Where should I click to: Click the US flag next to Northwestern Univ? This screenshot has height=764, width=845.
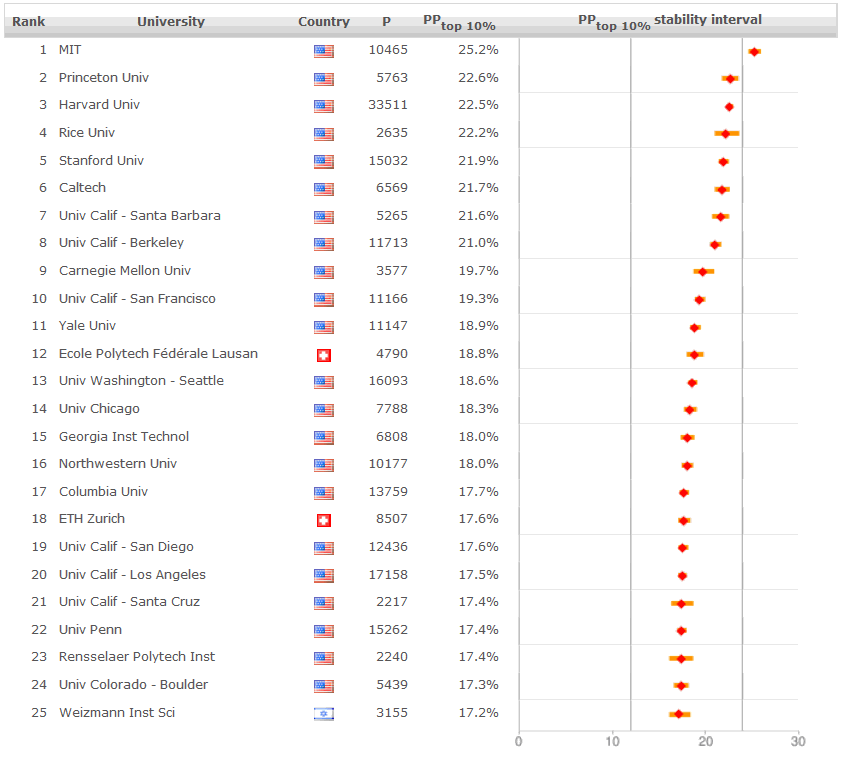pos(323,465)
